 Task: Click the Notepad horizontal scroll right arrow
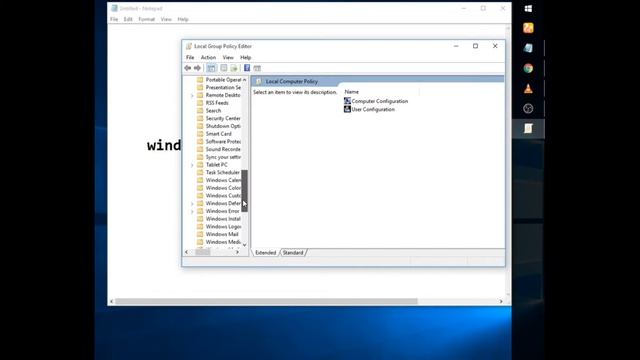(501, 301)
